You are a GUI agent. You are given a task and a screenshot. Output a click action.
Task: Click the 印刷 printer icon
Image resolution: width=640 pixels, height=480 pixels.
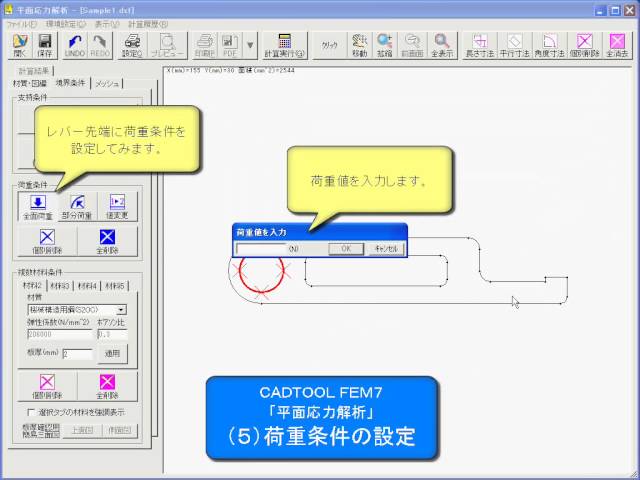pyautogui.click(x=205, y=46)
